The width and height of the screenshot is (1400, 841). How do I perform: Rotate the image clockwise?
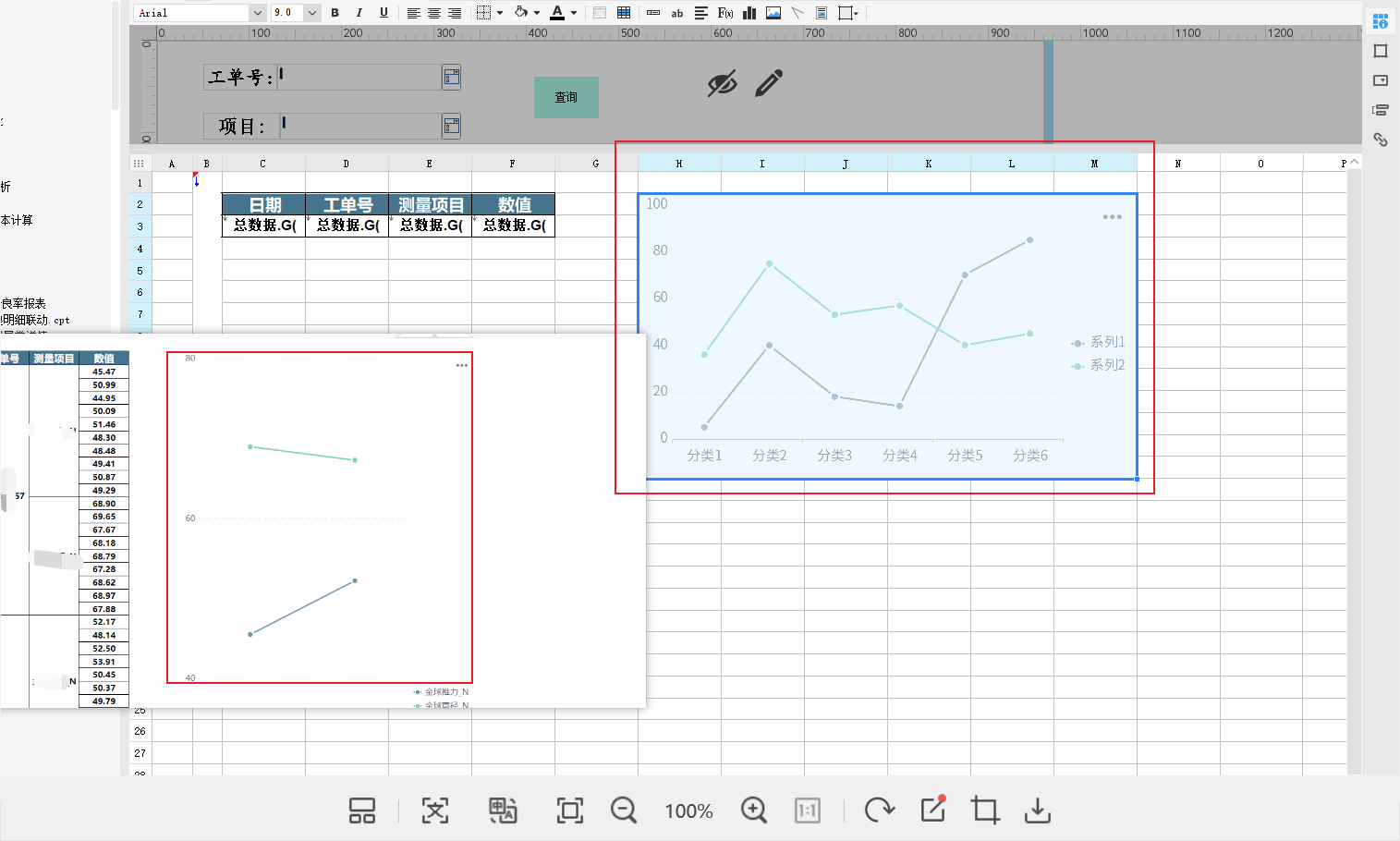tap(880, 811)
